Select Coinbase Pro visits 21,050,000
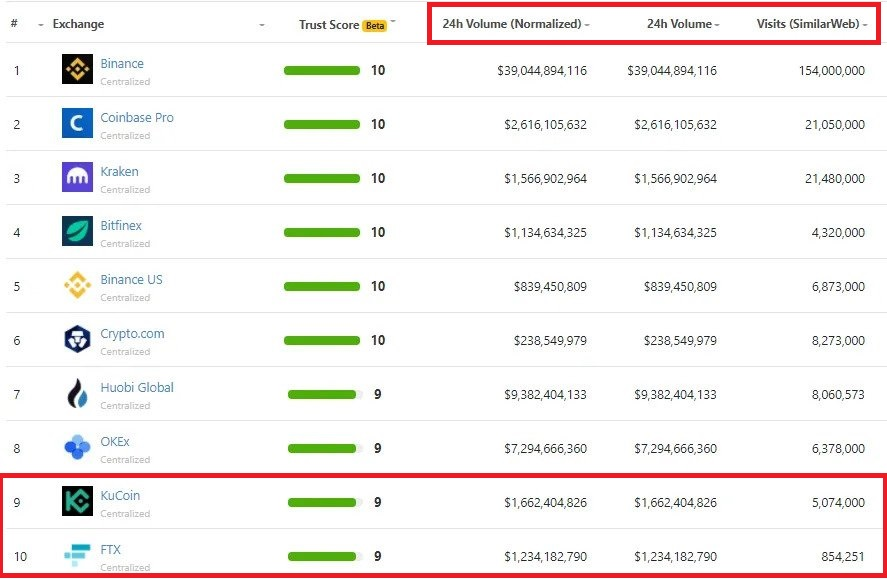Viewport: 887px width, 581px height. (835, 124)
